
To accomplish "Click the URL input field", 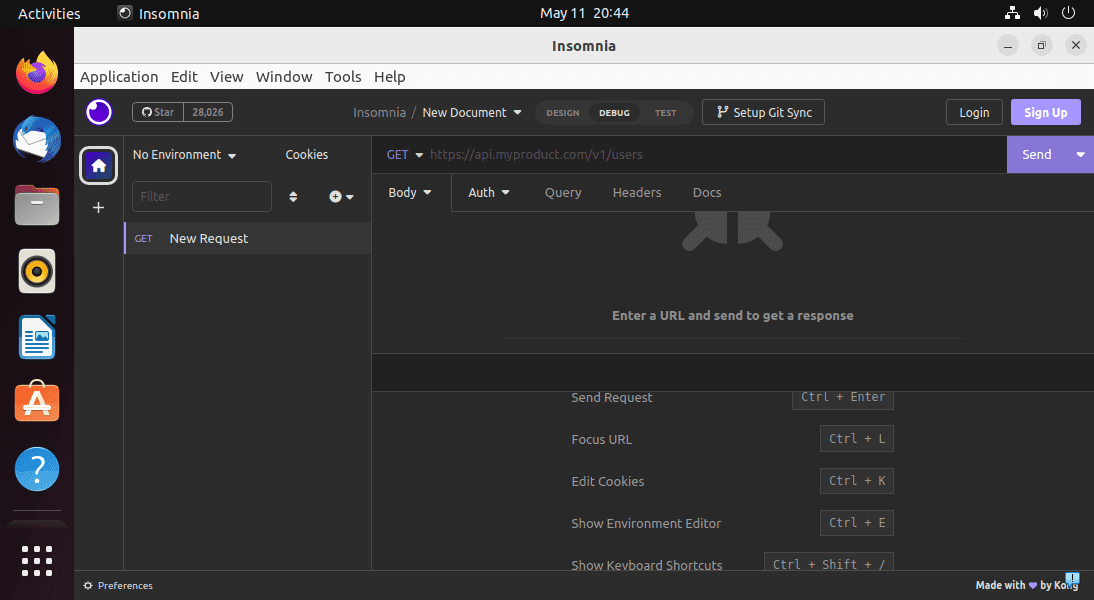I will point(715,155).
